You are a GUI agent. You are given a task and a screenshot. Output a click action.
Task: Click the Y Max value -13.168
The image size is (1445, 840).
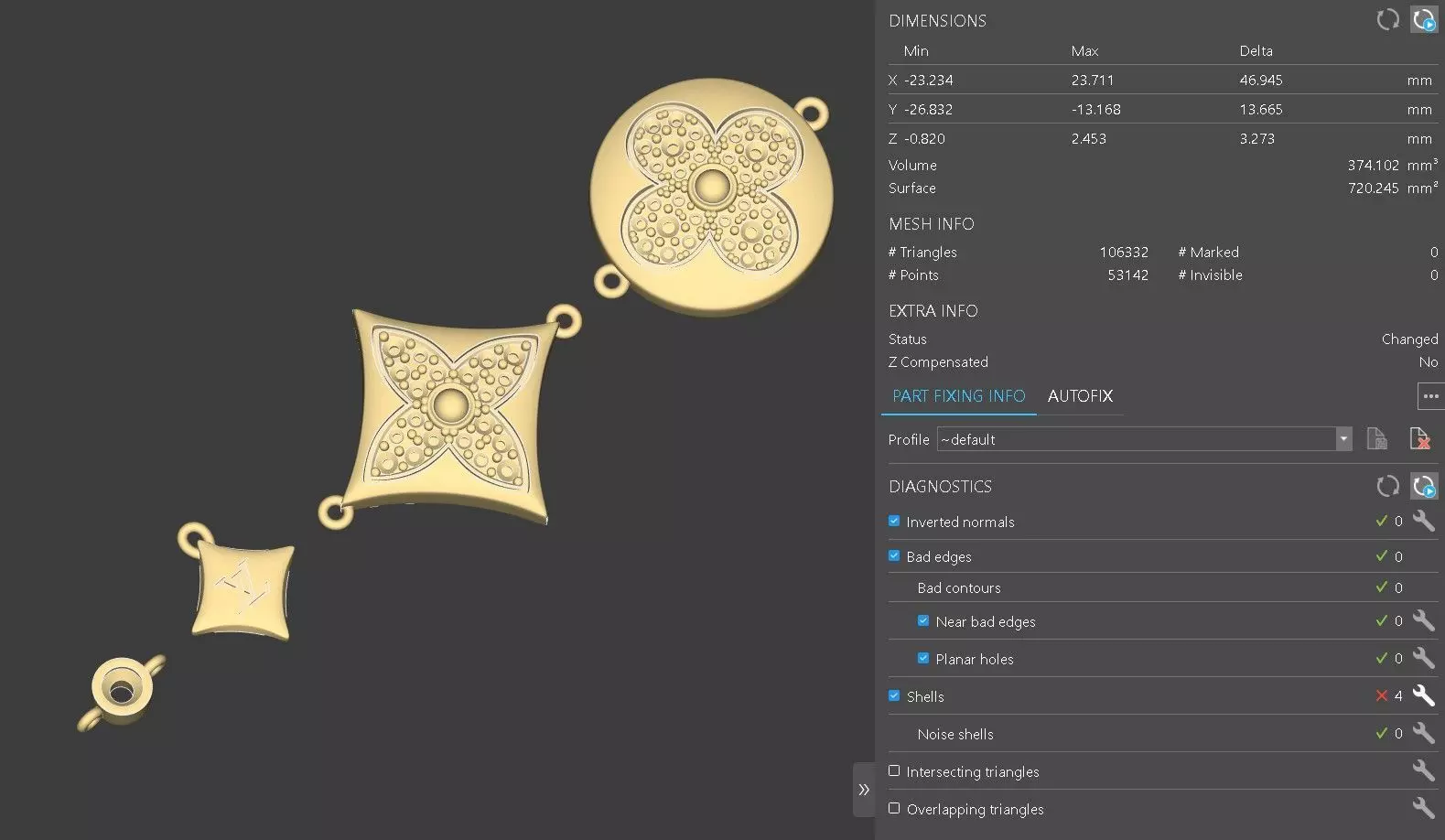1095,110
